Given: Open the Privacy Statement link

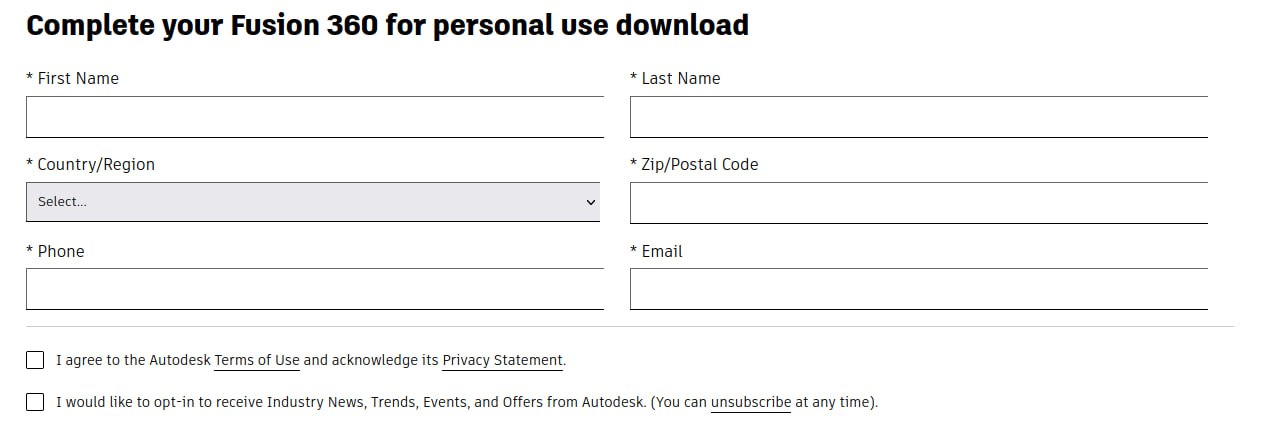Looking at the screenshot, I should pos(502,360).
